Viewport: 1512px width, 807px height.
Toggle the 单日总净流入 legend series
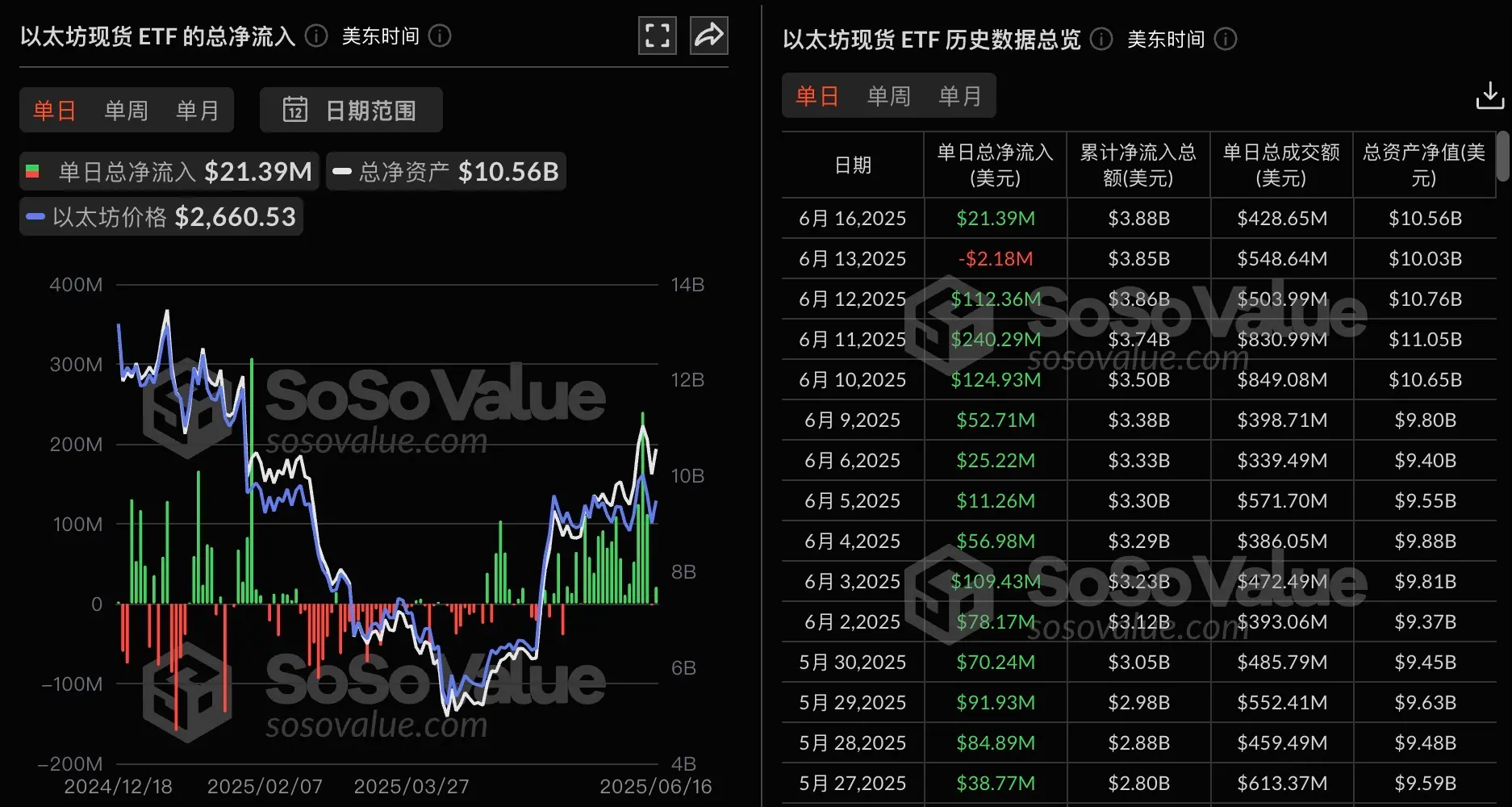tap(169, 171)
